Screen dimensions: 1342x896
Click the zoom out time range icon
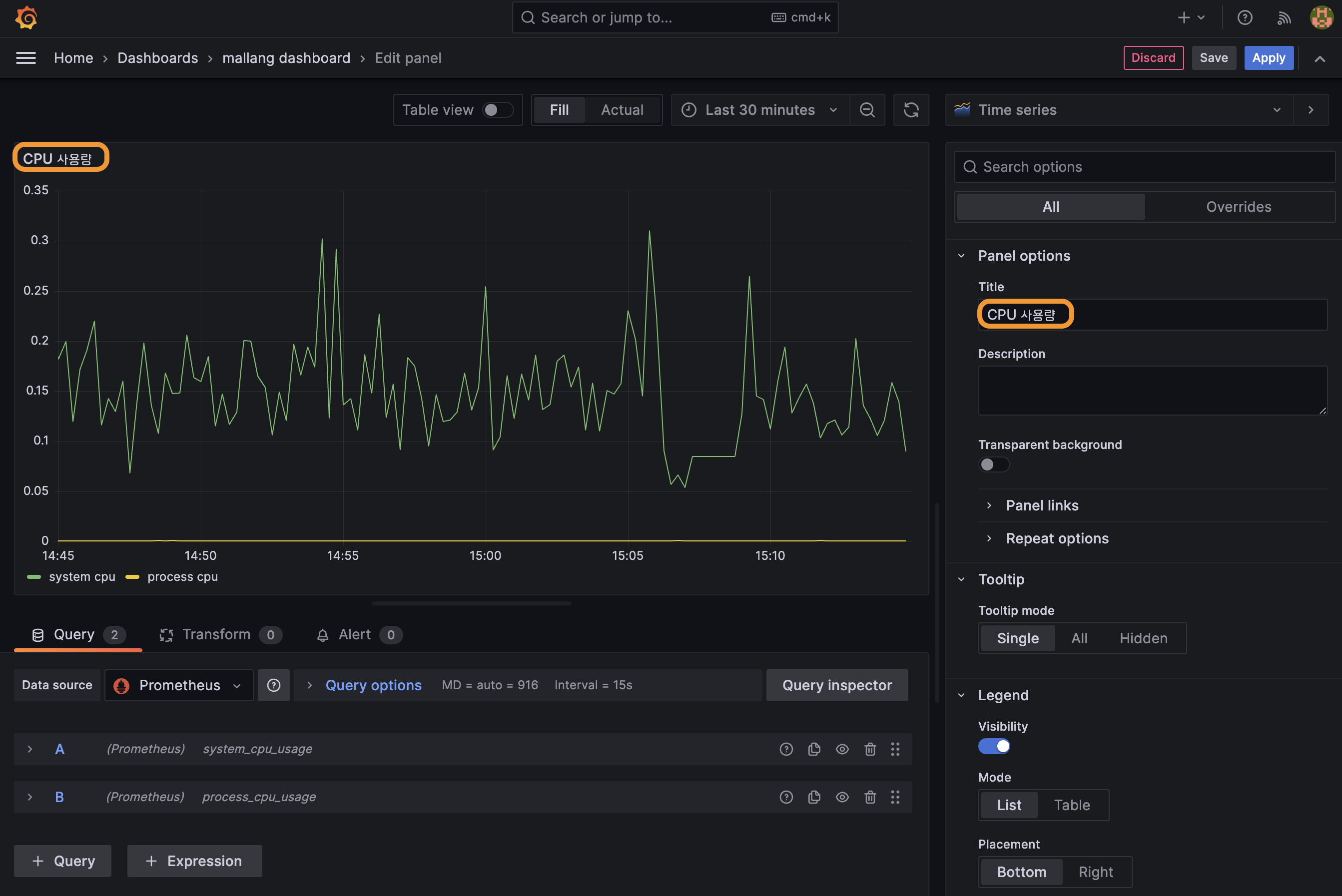point(867,110)
